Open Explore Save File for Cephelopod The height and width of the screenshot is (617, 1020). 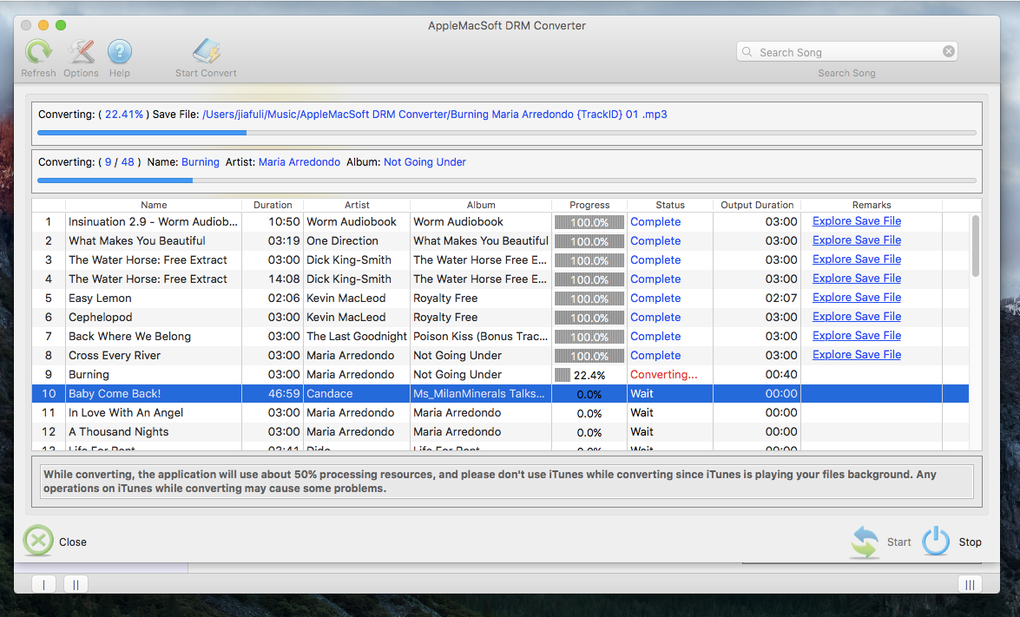pyautogui.click(x=857, y=316)
